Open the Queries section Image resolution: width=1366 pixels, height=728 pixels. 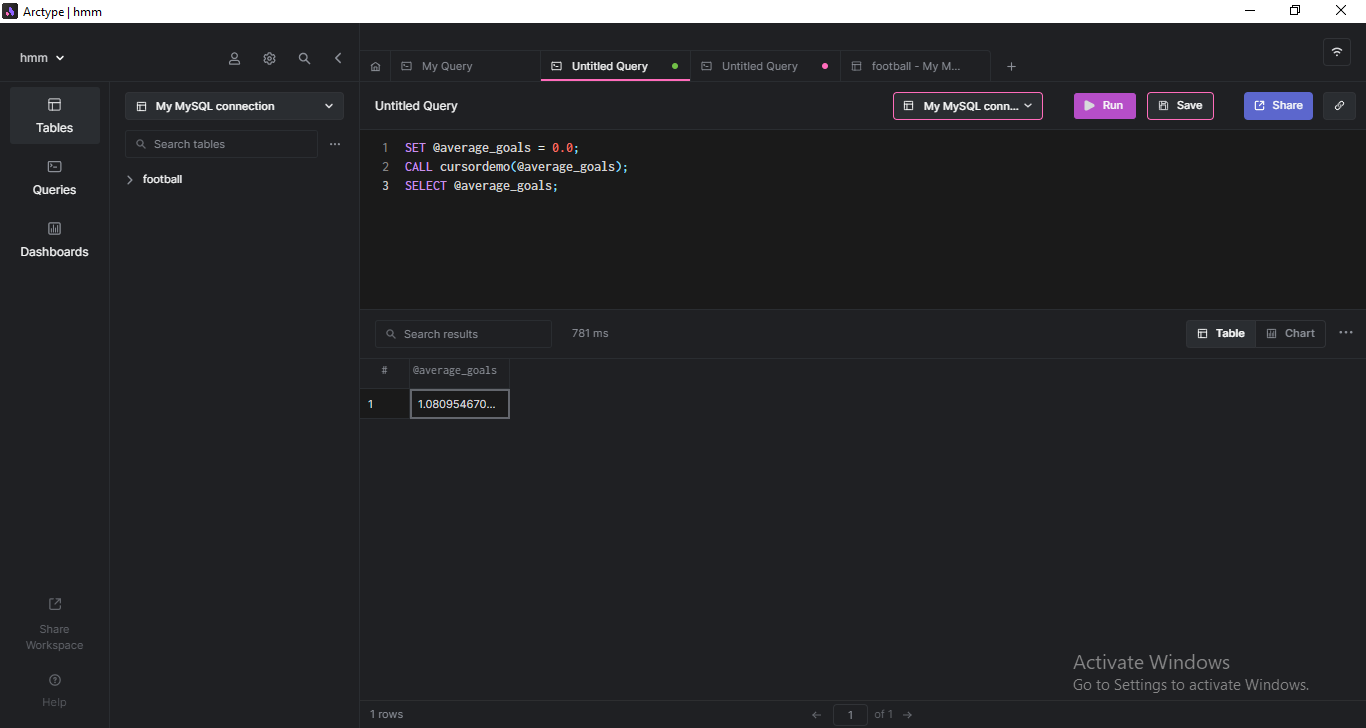pos(55,177)
